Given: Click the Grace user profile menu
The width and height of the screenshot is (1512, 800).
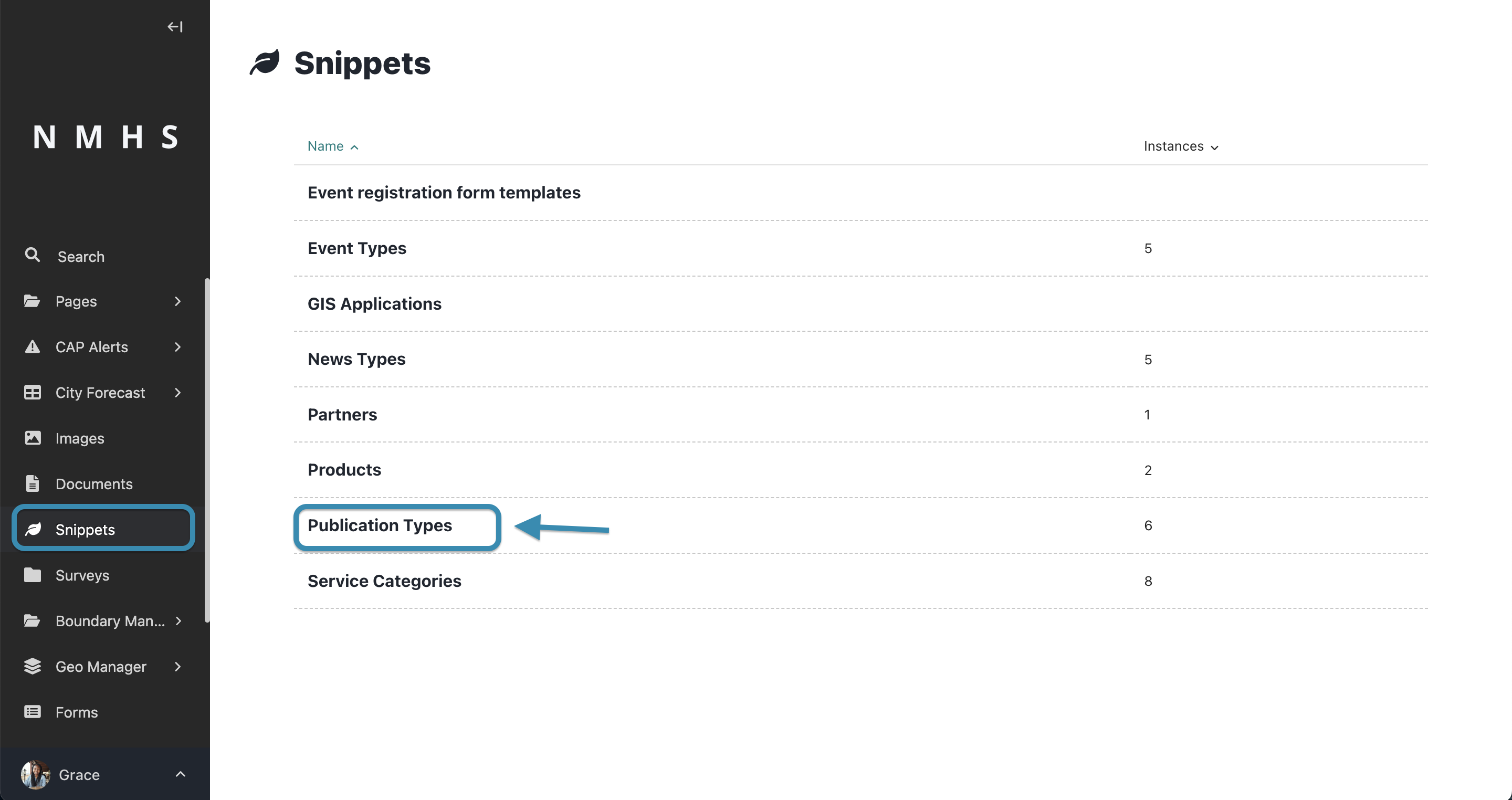Looking at the screenshot, I should pos(105,775).
